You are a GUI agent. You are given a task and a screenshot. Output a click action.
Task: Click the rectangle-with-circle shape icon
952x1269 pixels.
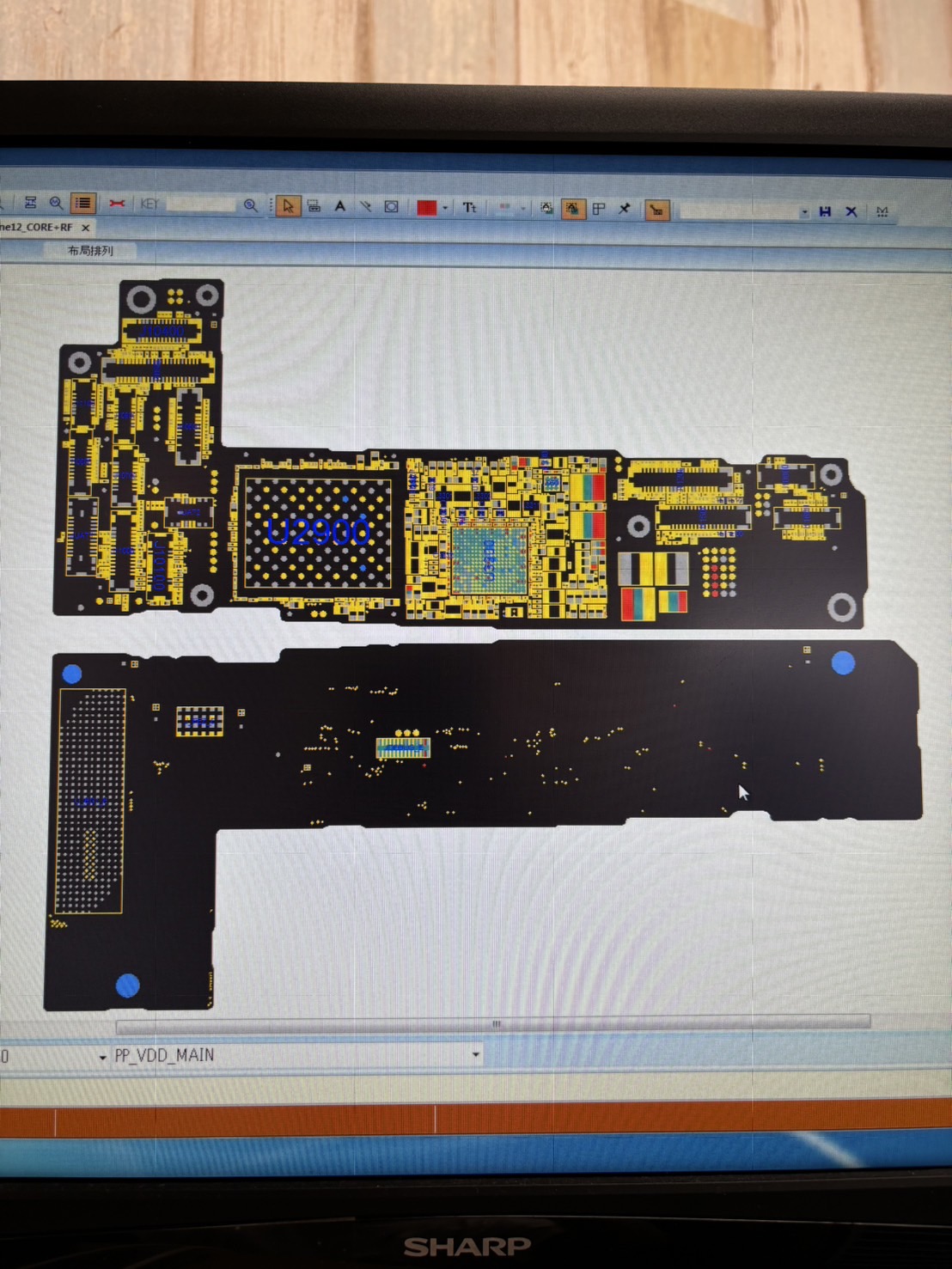click(391, 206)
